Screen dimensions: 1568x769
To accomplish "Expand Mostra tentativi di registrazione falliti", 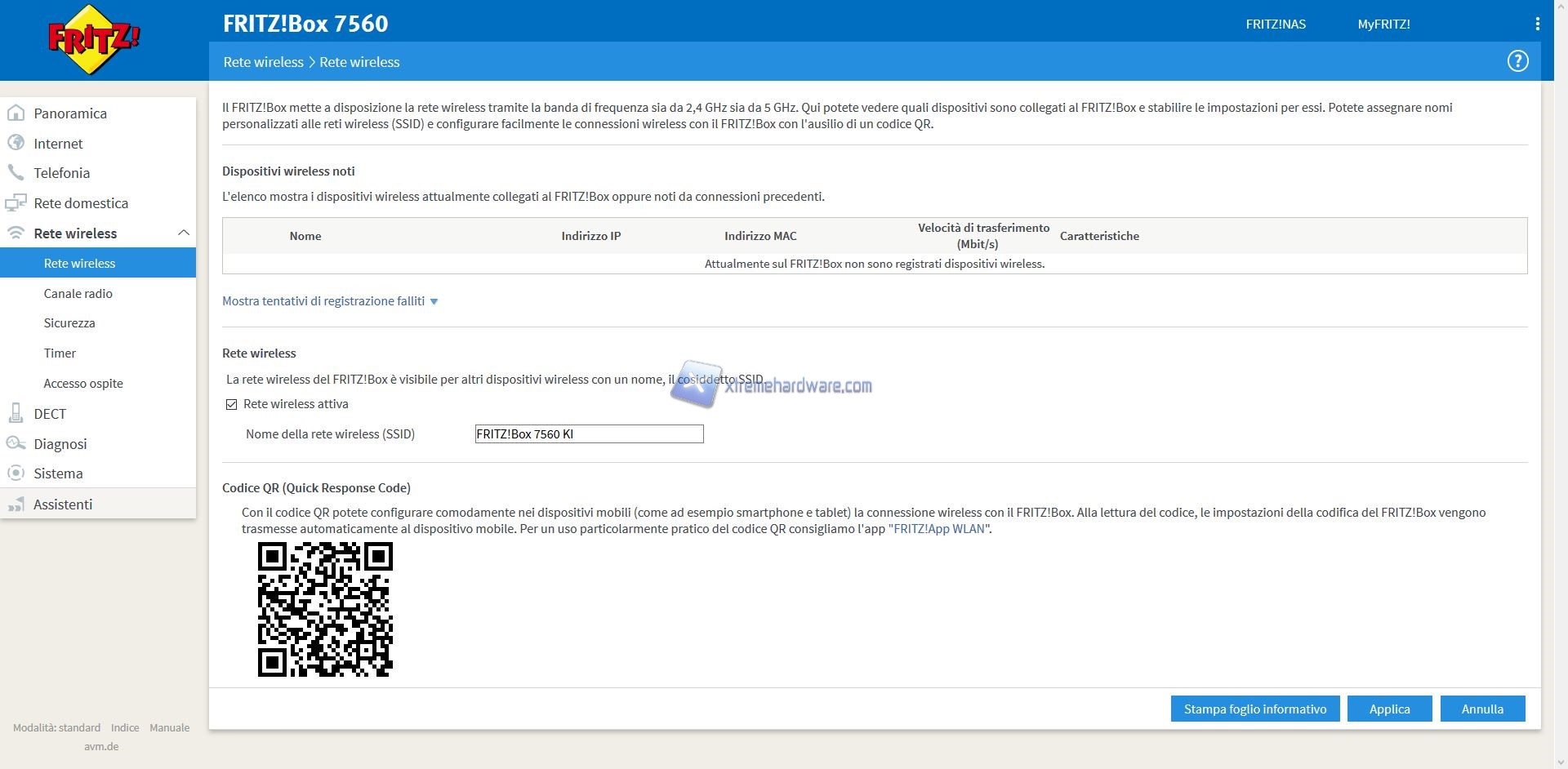I will pos(330,301).
